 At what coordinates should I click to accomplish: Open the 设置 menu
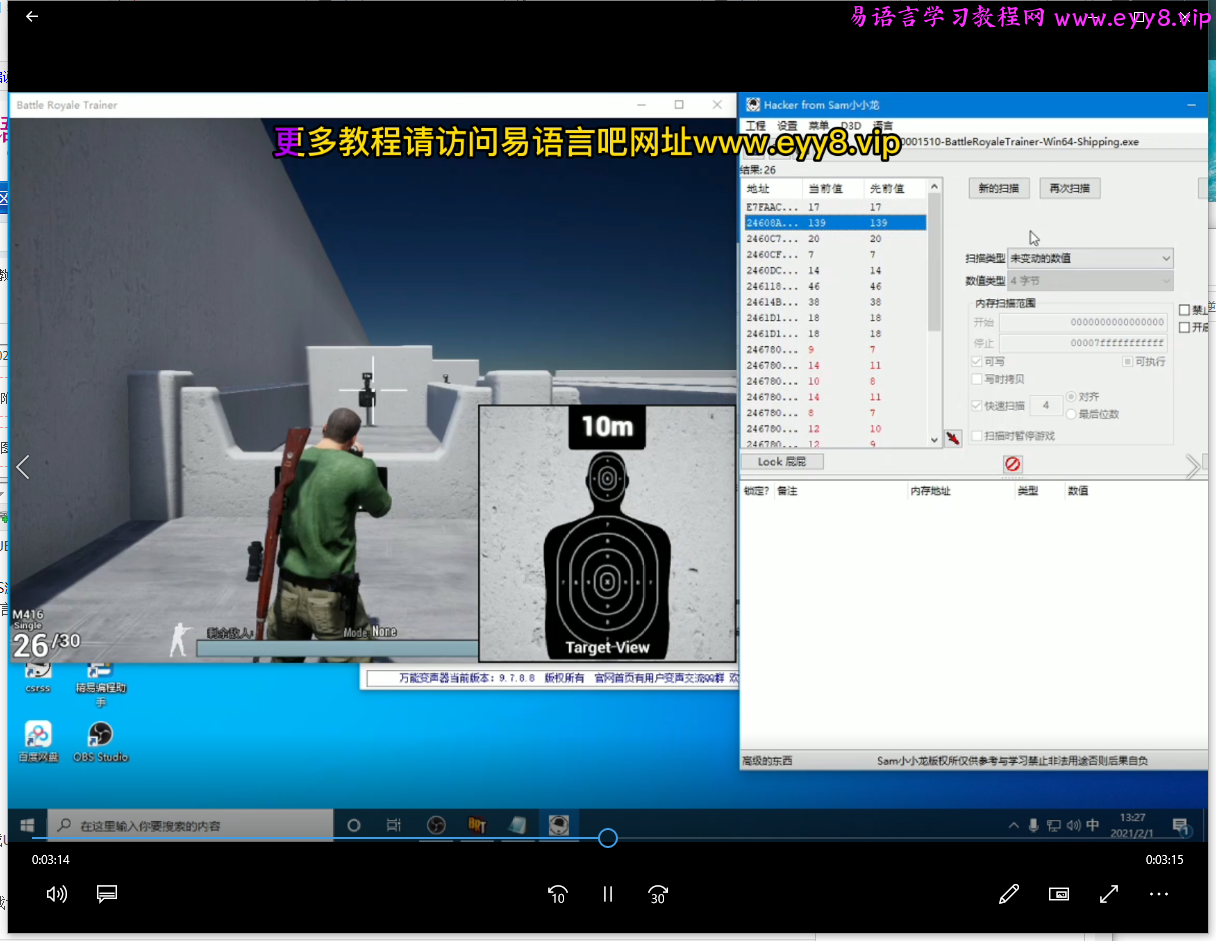coord(787,126)
